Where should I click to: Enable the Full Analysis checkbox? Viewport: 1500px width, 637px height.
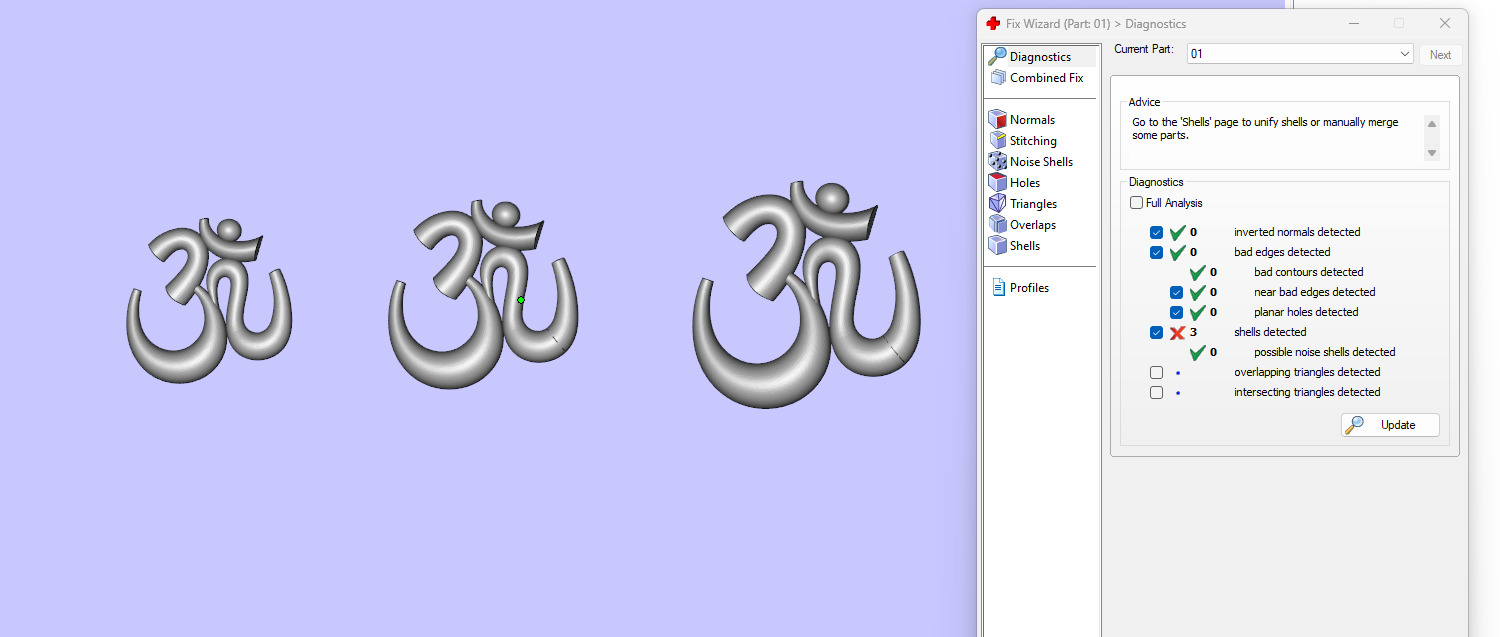[1136, 203]
